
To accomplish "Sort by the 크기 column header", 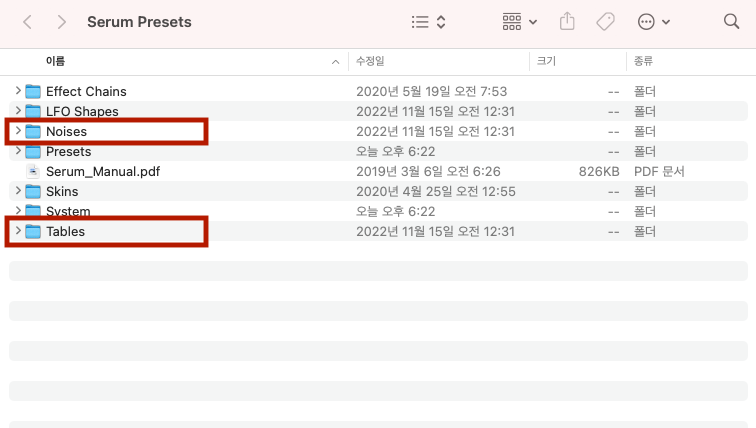I will click(x=546, y=61).
